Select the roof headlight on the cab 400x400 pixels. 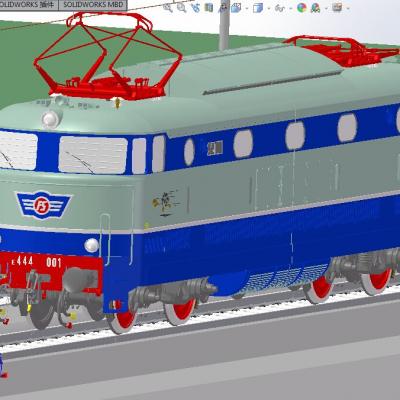tap(51, 119)
